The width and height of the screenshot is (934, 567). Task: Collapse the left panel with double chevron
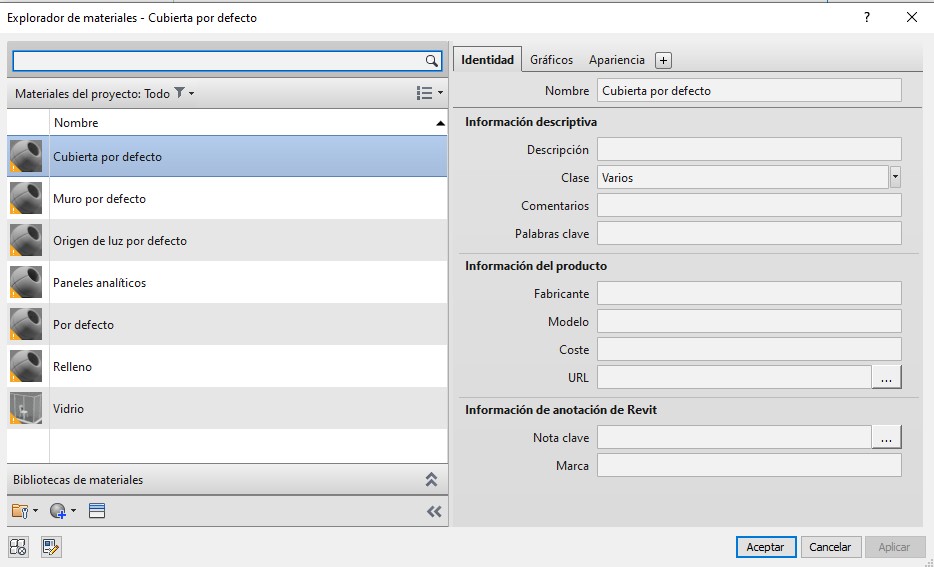coord(434,511)
